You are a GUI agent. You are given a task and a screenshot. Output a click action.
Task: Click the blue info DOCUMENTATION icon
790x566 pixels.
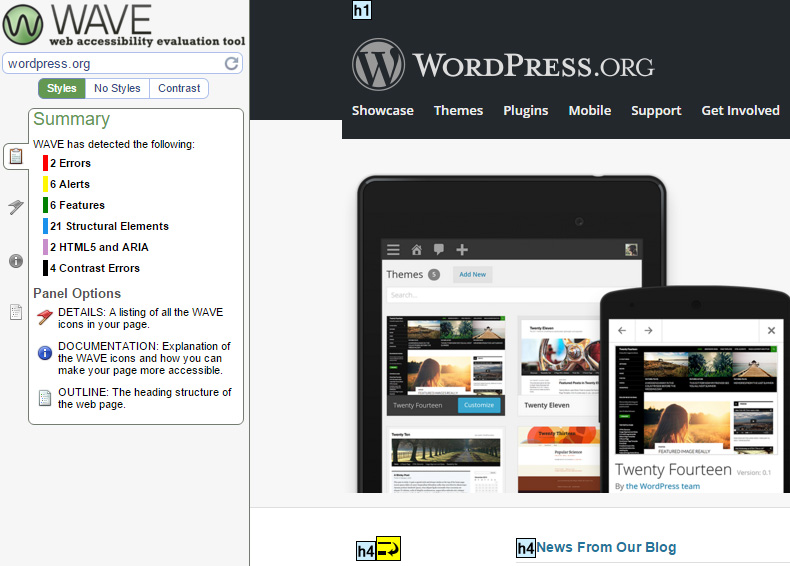click(45, 353)
